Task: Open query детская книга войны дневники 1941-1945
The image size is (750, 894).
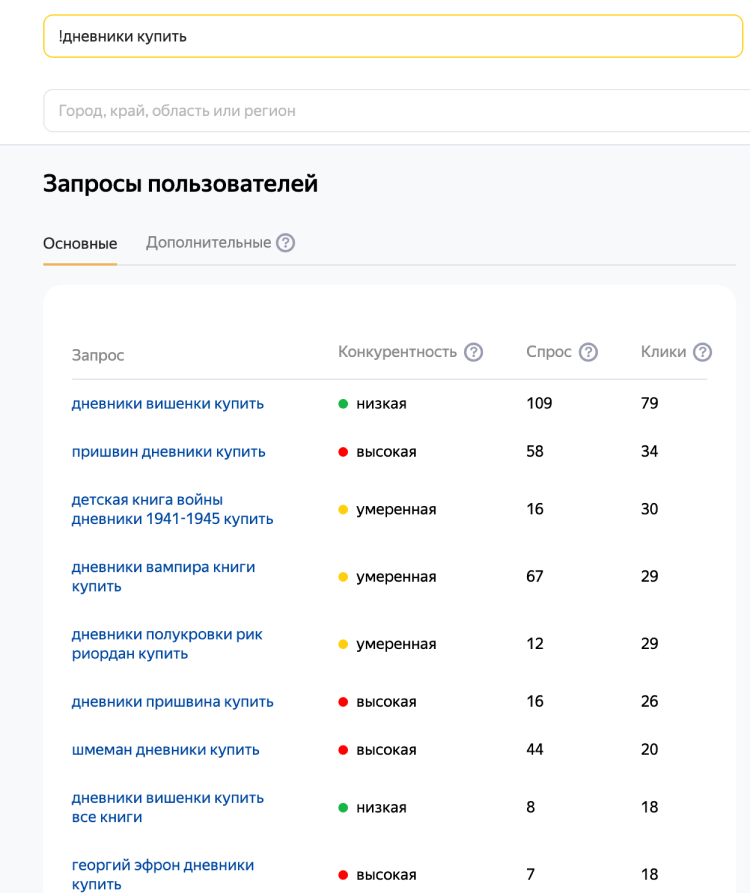Action: point(172,509)
